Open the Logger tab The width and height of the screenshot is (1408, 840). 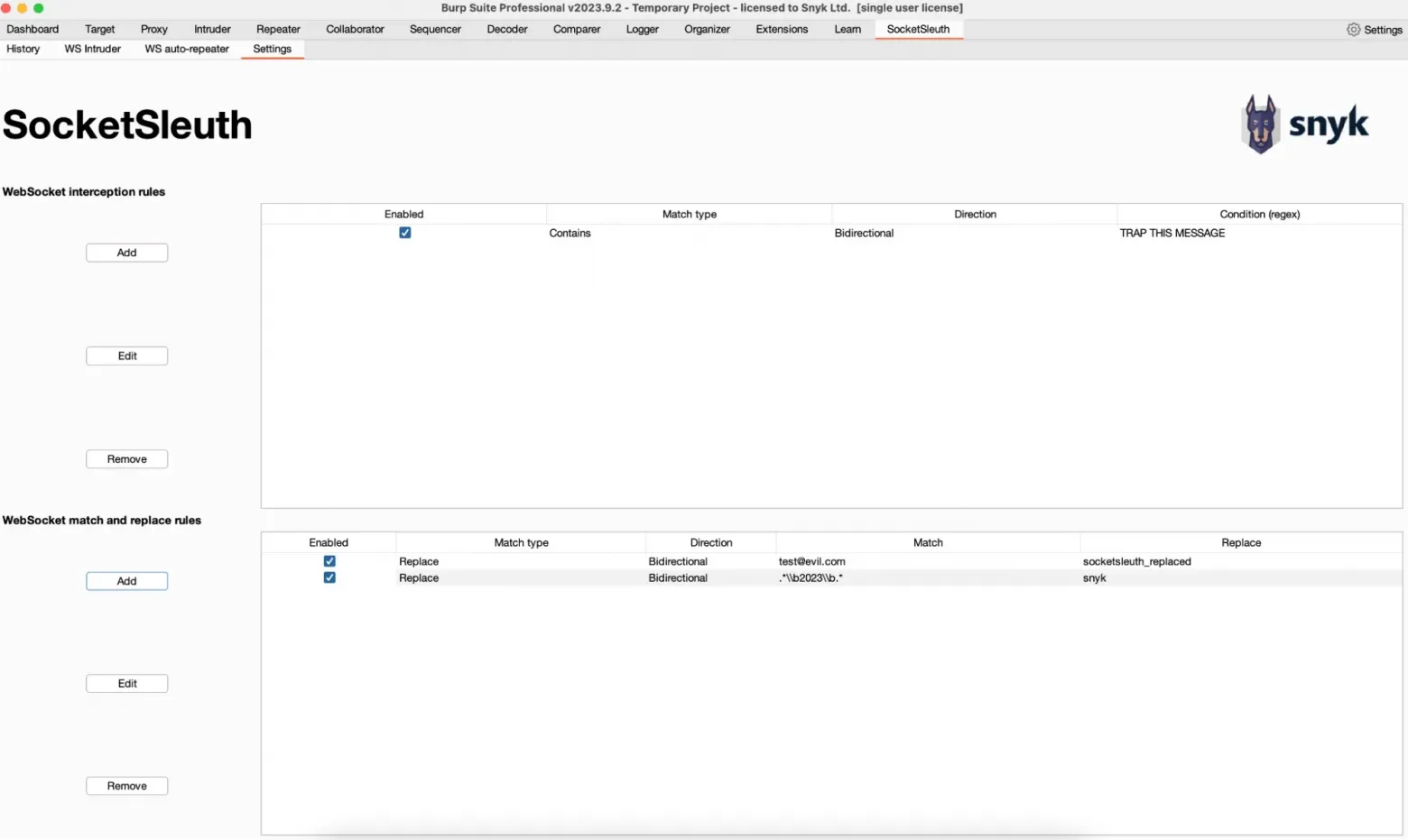pos(642,29)
